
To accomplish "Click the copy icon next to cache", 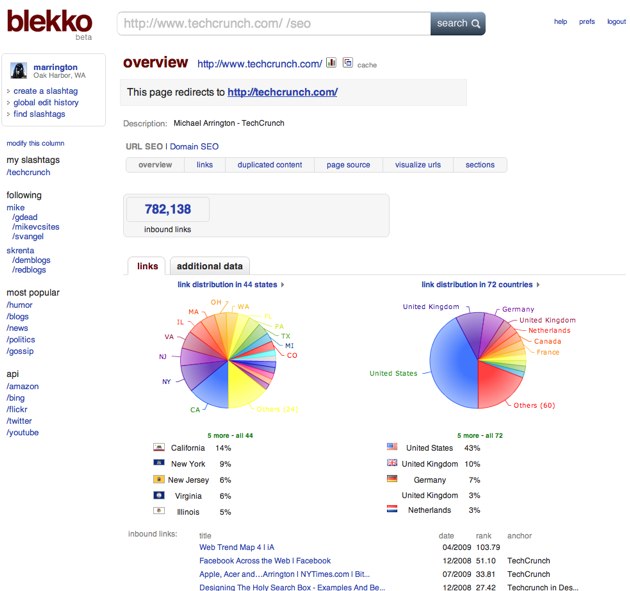I will click(348, 63).
